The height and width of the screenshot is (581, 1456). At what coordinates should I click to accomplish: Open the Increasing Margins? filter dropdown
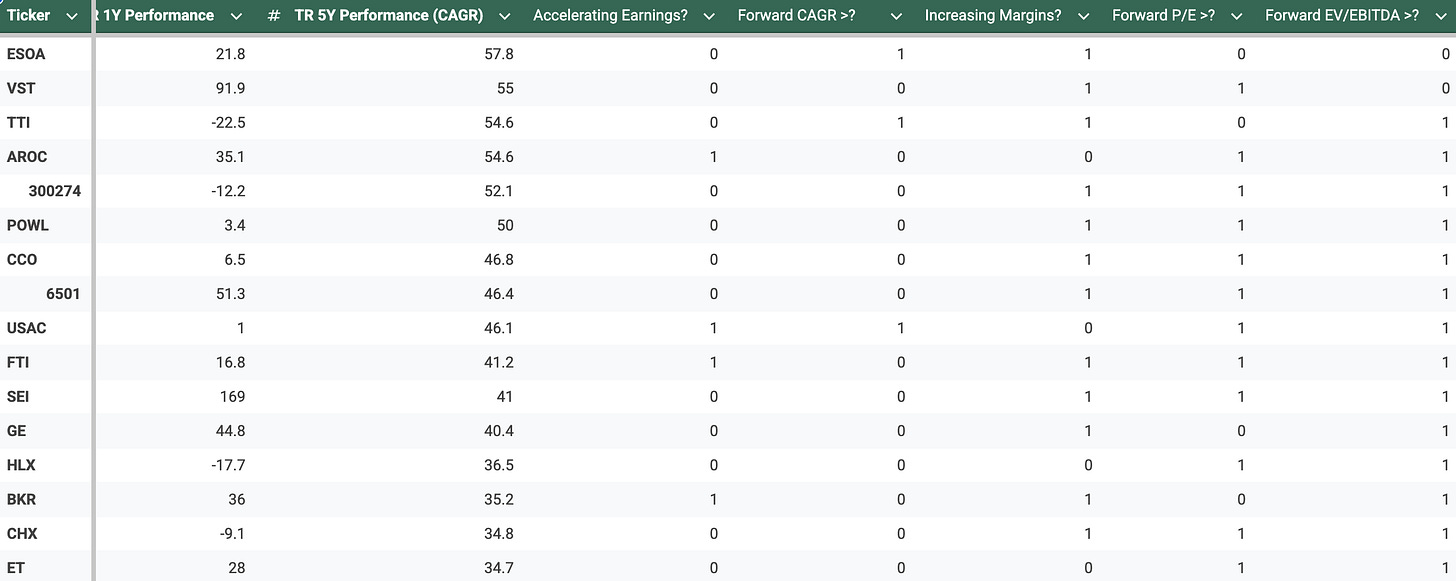click(1083, 16)
